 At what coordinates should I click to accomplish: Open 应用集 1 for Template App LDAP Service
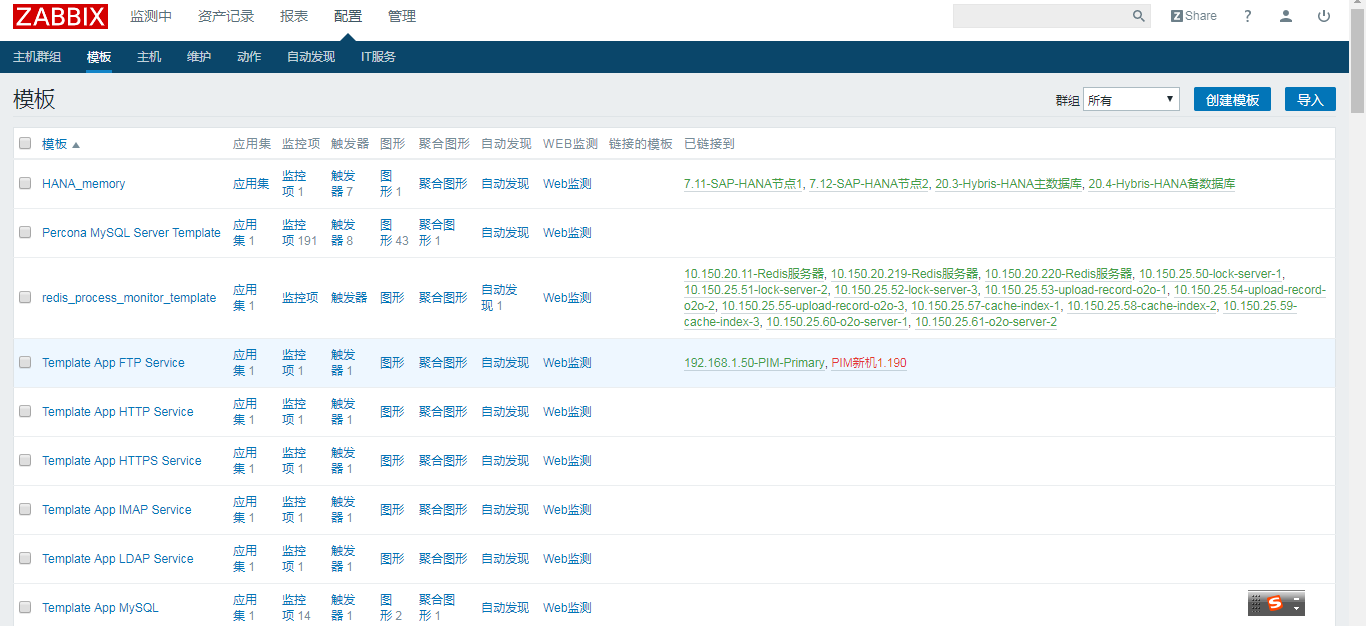(245, 559)
